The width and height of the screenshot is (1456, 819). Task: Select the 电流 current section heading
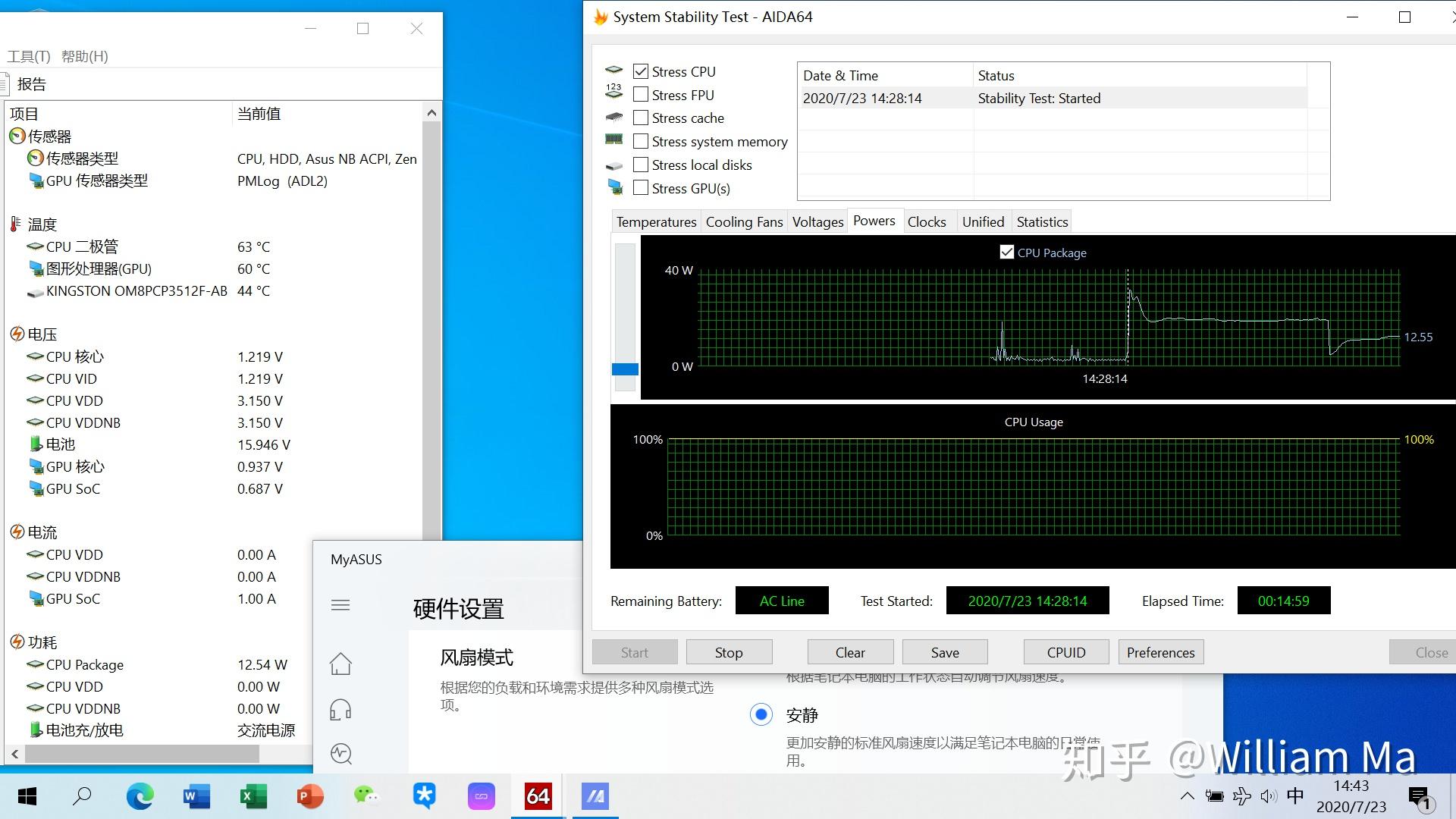[42, 532]
